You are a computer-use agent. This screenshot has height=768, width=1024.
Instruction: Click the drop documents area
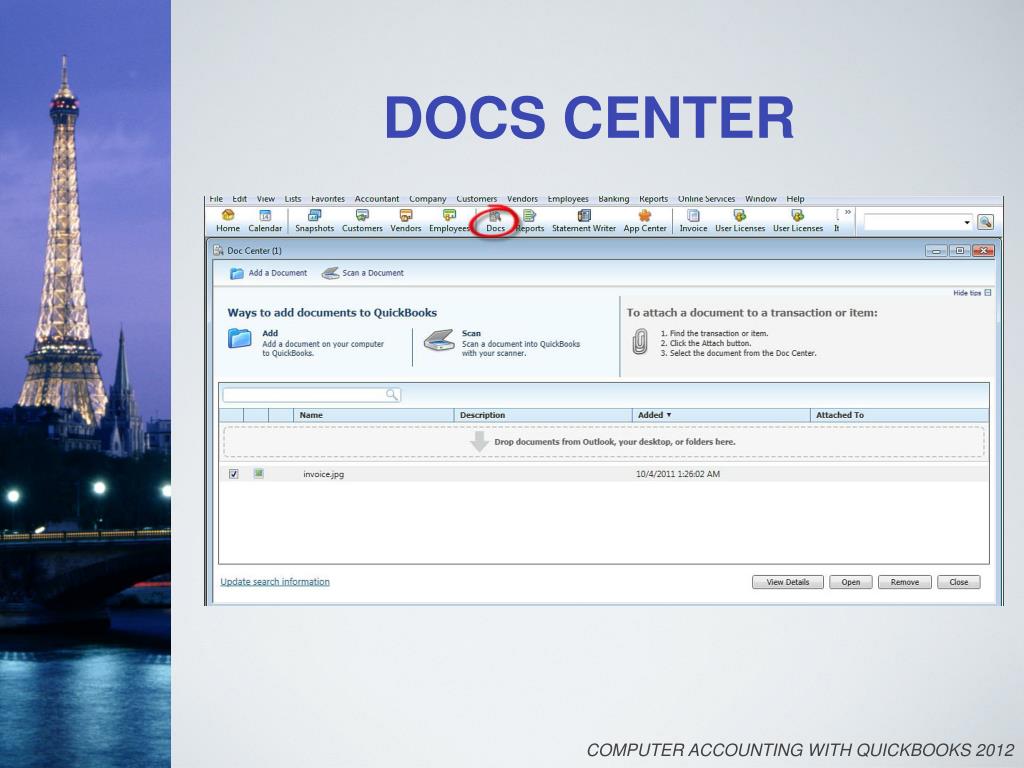point(604,442)
